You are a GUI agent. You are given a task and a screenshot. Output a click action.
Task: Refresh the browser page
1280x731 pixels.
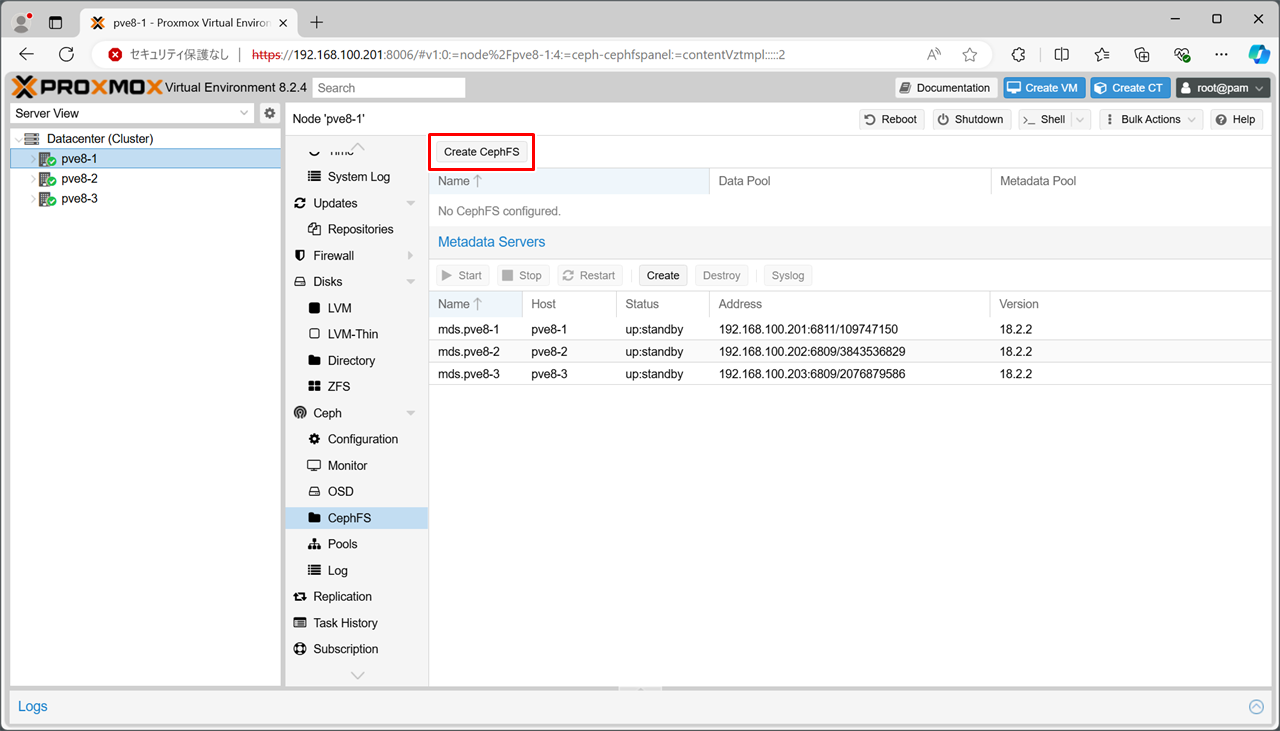click(x=67, y=55)
